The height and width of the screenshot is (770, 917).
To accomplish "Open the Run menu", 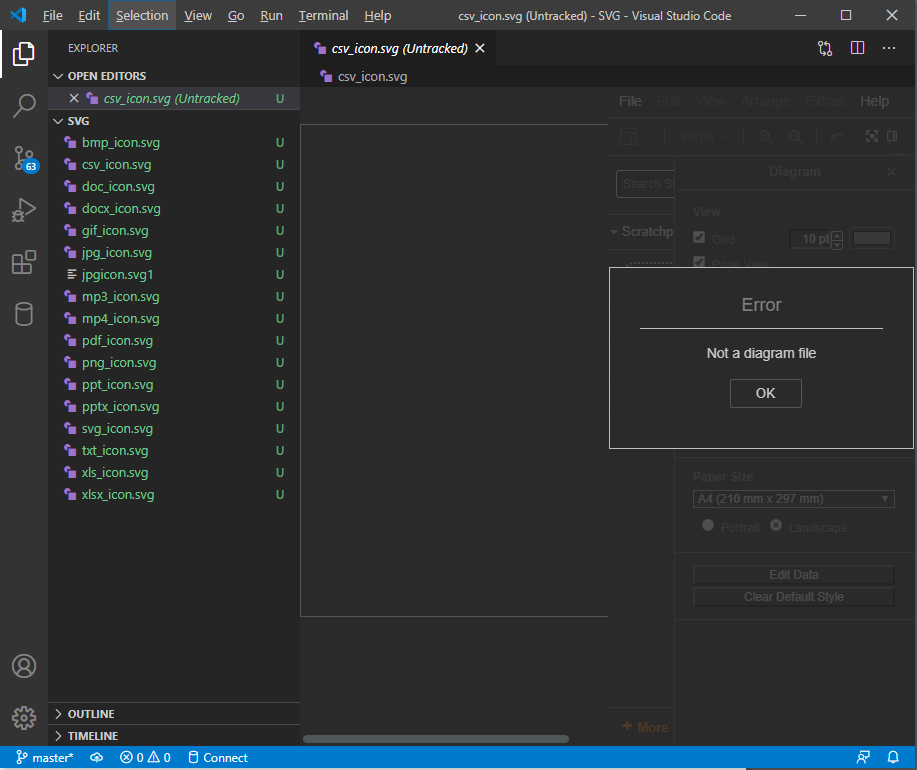I will (x=271, y=16).
